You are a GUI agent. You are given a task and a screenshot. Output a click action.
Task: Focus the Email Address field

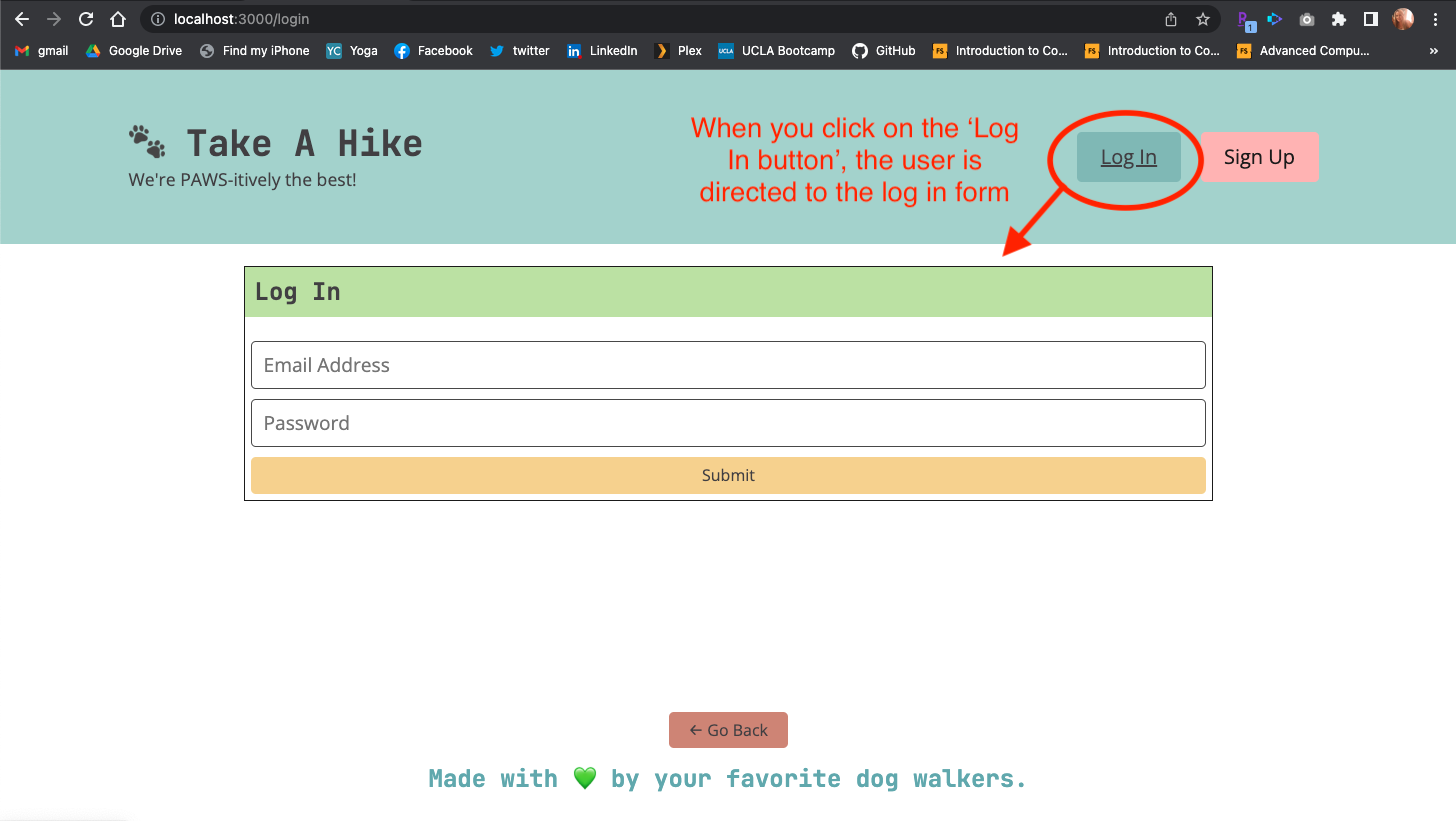pyautogui.click(x=728, y=365)
